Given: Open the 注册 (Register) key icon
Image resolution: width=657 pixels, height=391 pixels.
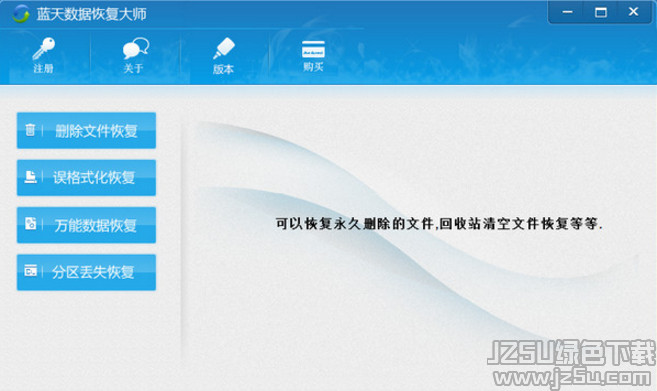Looking at the screenshot, I should (44, 49).
